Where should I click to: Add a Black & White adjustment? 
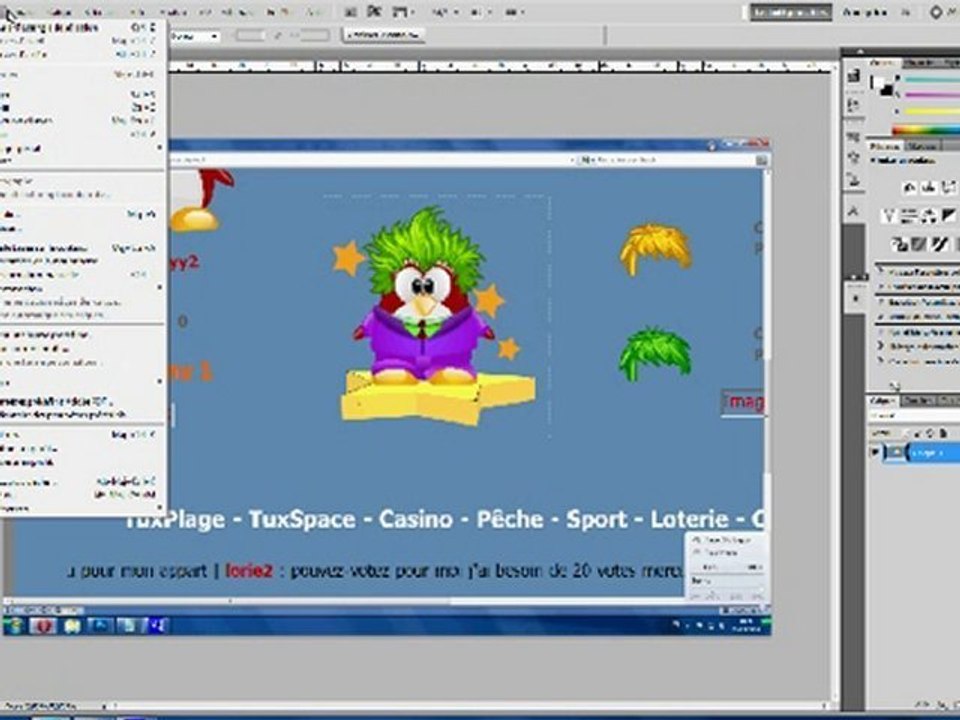(x=949, y=216)
